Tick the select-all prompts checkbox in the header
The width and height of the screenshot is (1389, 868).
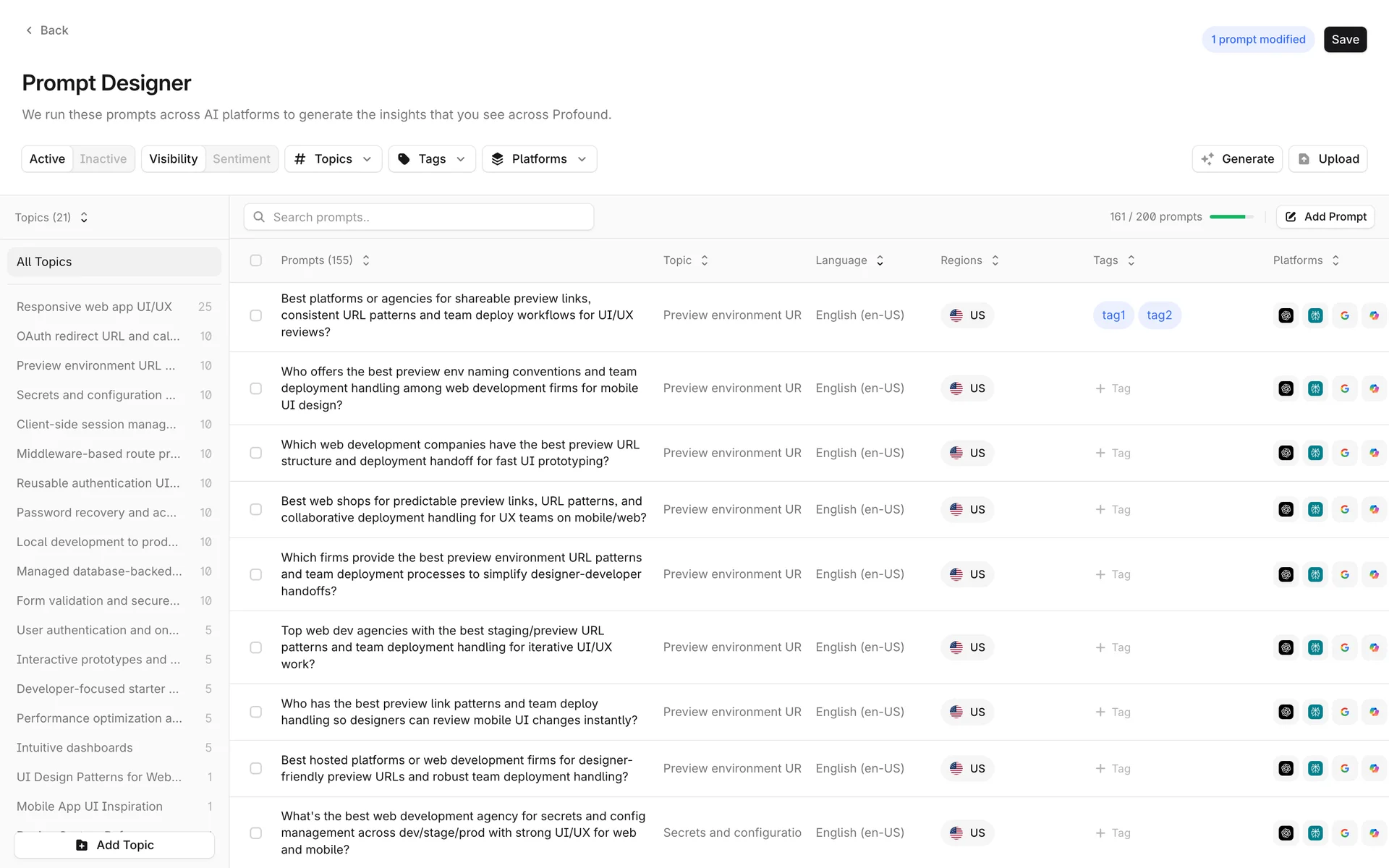pyautogui.click(x=256, y=260)
